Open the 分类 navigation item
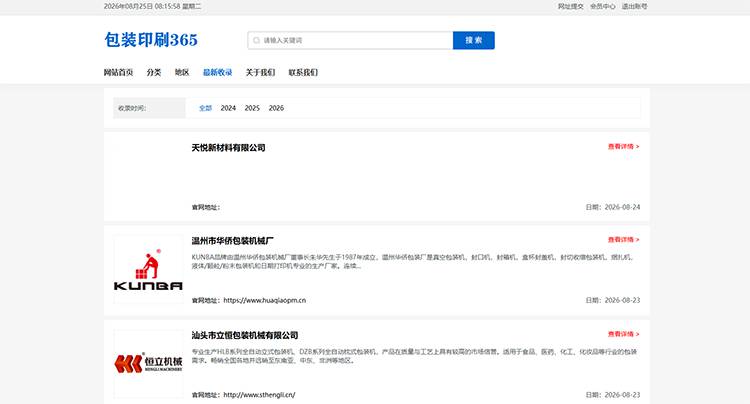 click(154, 72)
